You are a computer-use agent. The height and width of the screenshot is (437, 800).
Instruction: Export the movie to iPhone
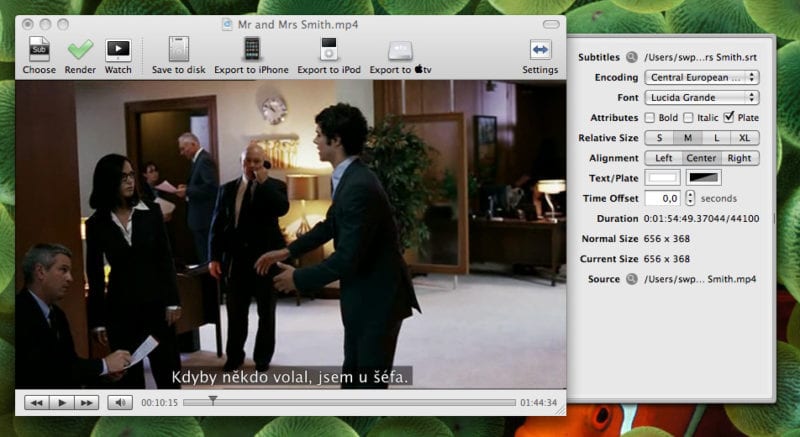point(252,56)
